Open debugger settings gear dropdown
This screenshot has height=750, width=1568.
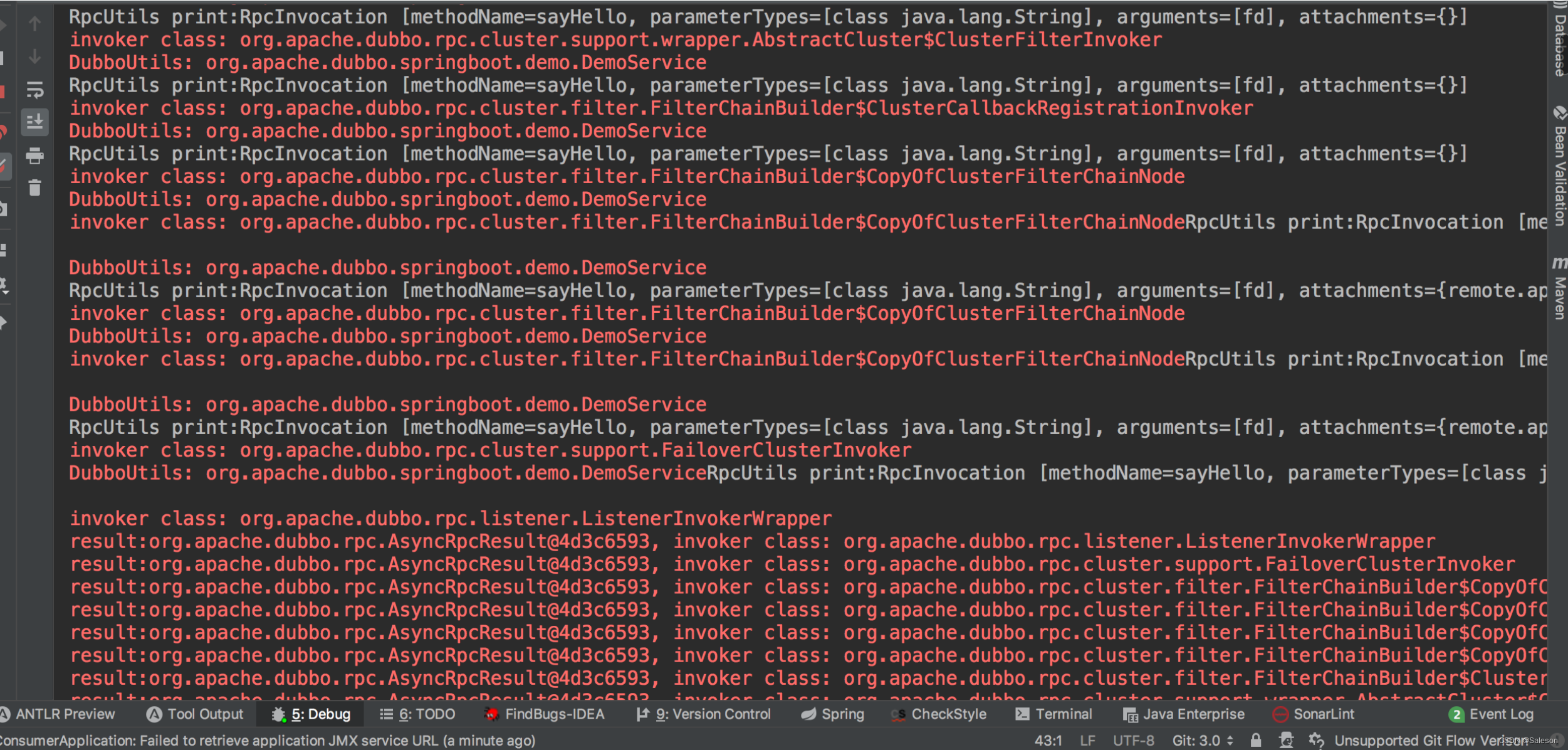(3, 285)
